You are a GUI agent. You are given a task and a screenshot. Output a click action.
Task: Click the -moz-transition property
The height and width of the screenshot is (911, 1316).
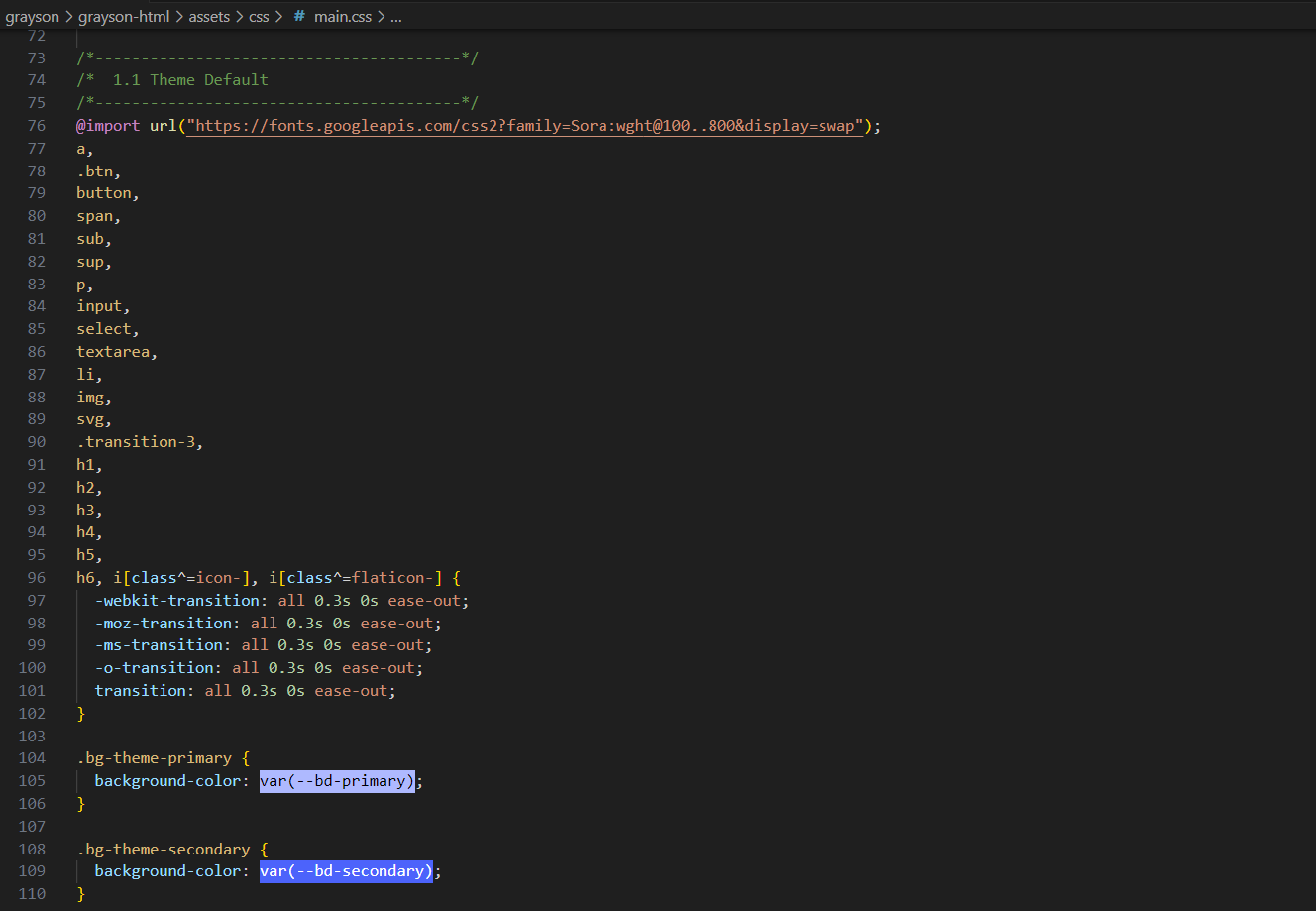click(x=163, y=624)
